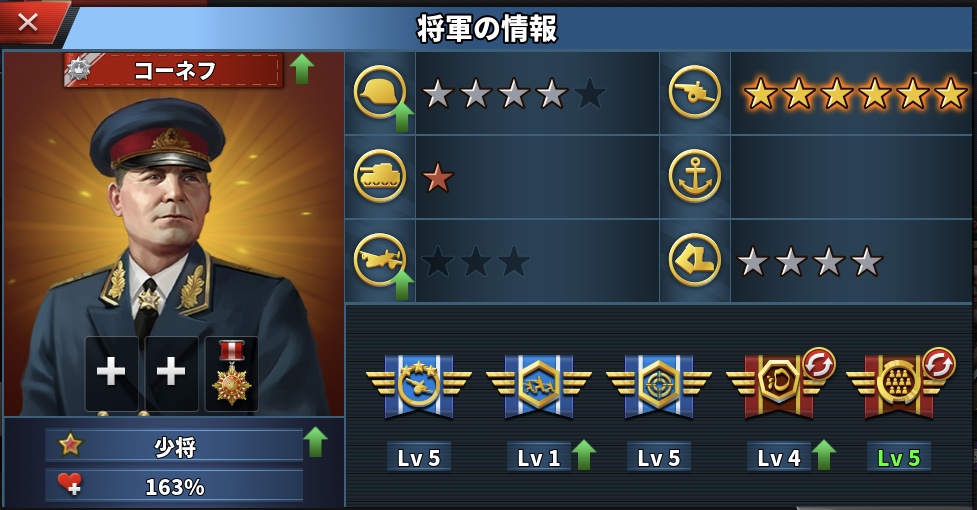Select the artillery cannon ability icon
The height and width of the screenshot is (510, 977).
point(695,92)
